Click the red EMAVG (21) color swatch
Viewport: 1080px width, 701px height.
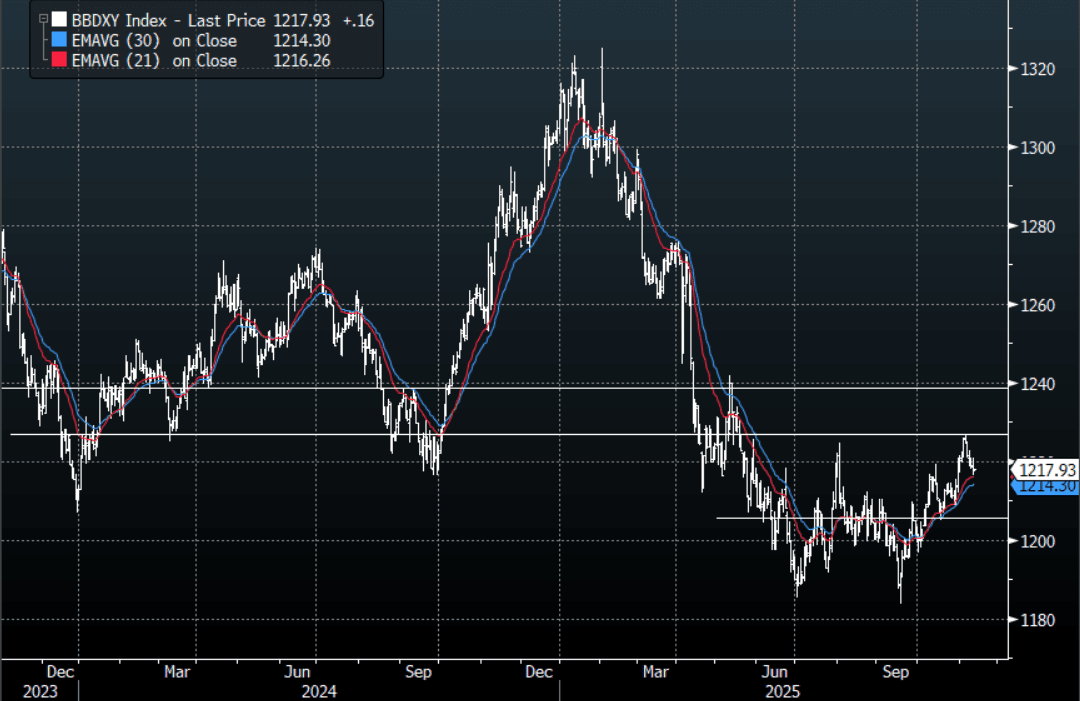click(59, 61)
